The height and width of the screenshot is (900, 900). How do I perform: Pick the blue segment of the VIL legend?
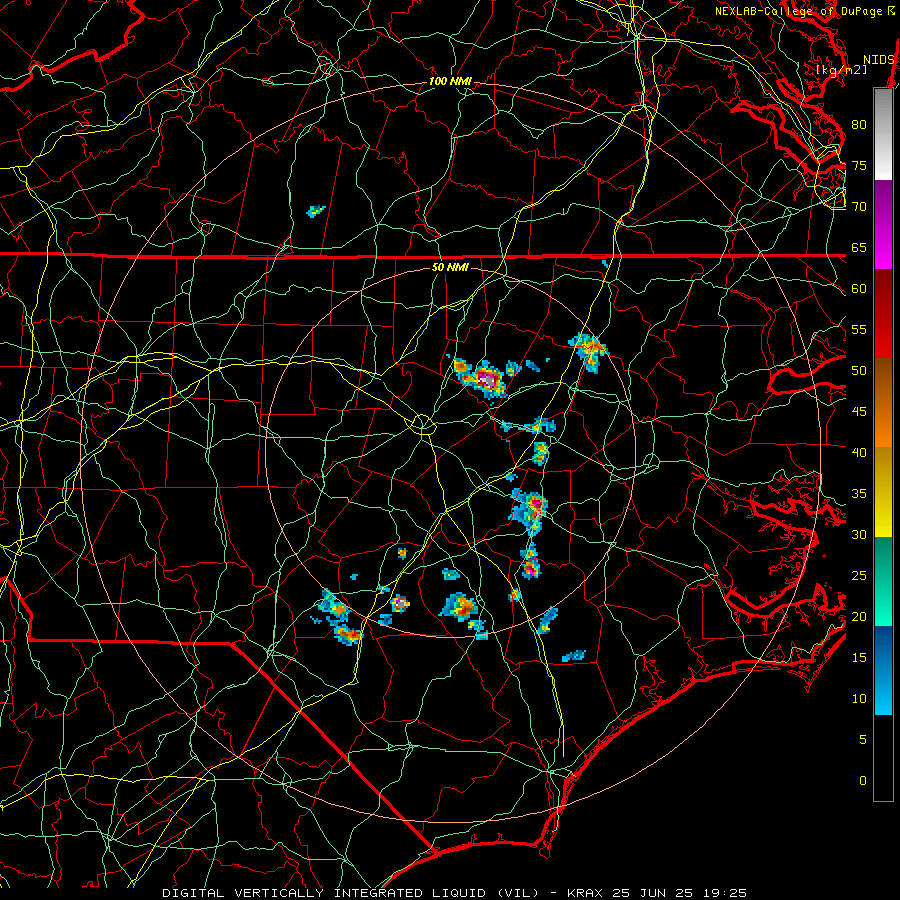[883, 670]
